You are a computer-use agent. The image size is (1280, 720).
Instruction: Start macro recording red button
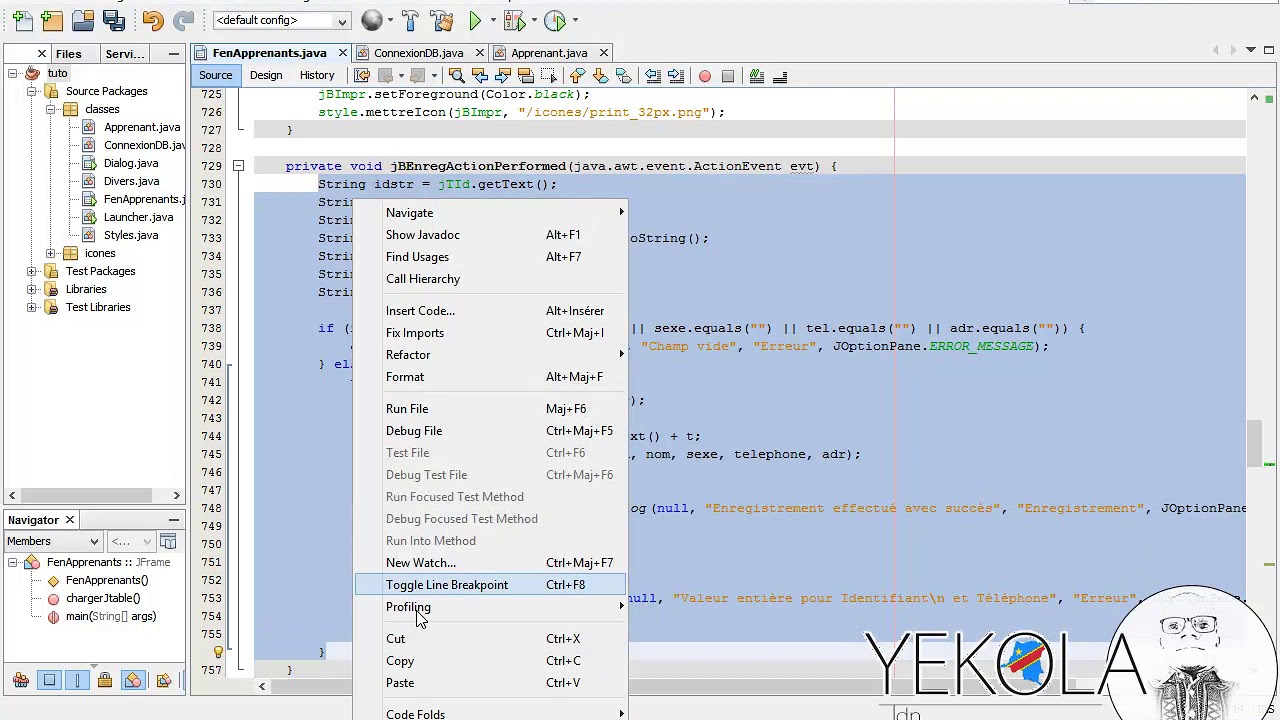point(705,75)
